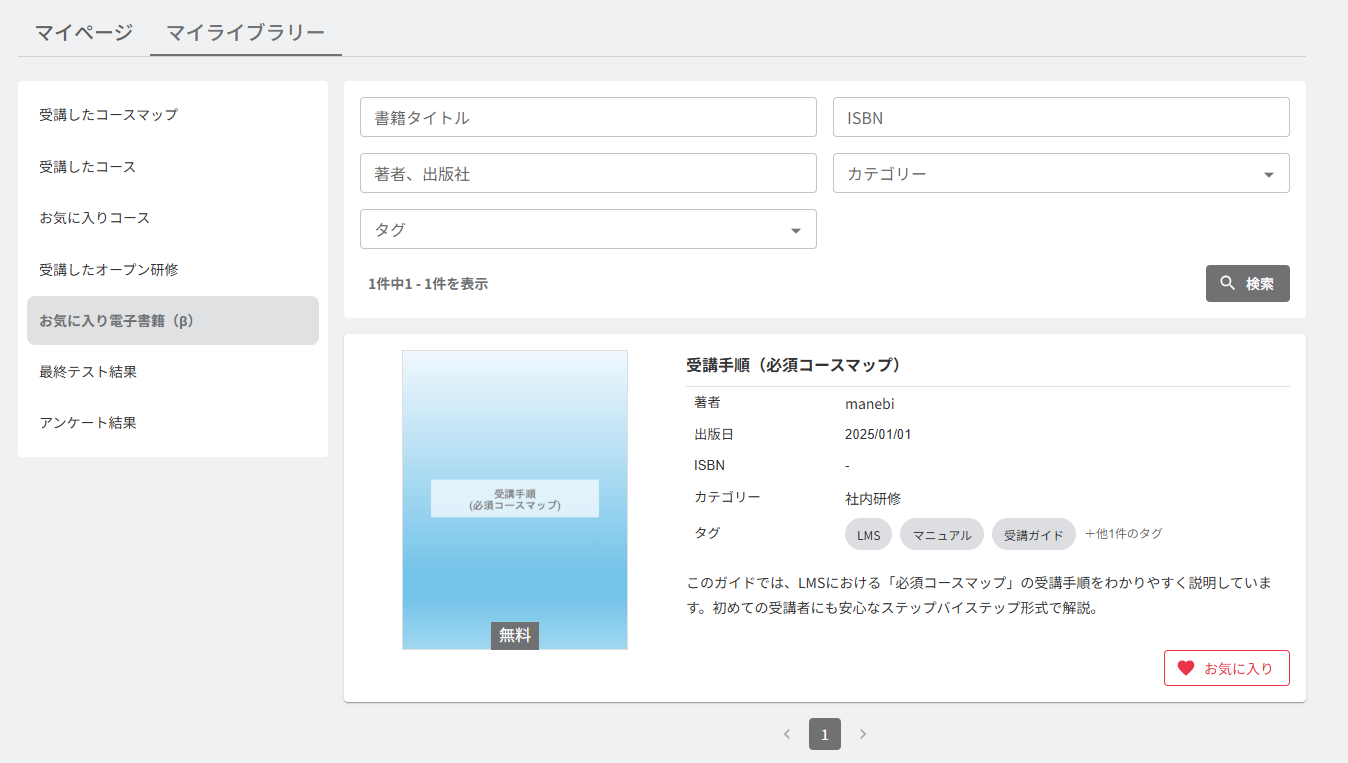Open アンケート結果 in sidebar
This screenshot has height=763, width=1348.
click(x=88, y=423)
